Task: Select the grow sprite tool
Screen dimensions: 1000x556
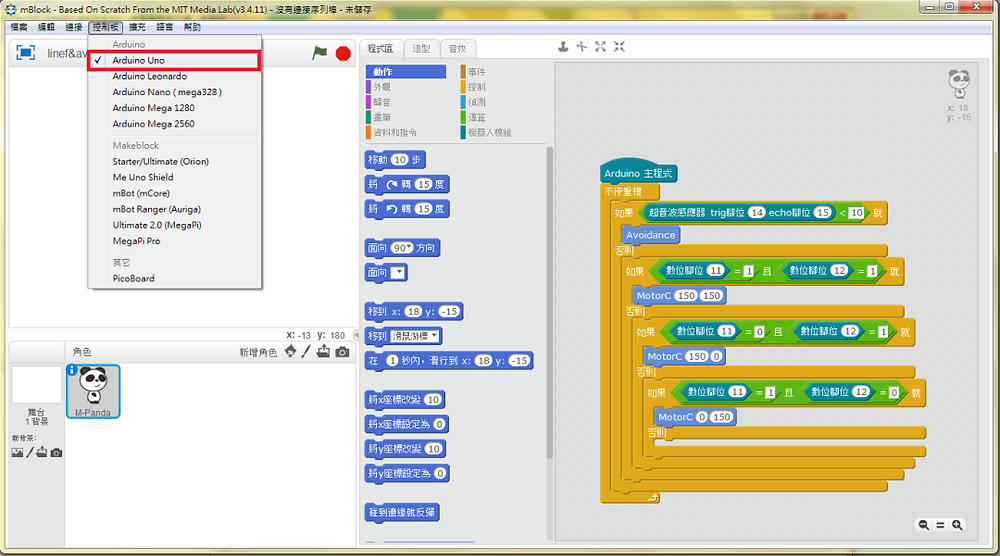Action: [x=600, y=47]
